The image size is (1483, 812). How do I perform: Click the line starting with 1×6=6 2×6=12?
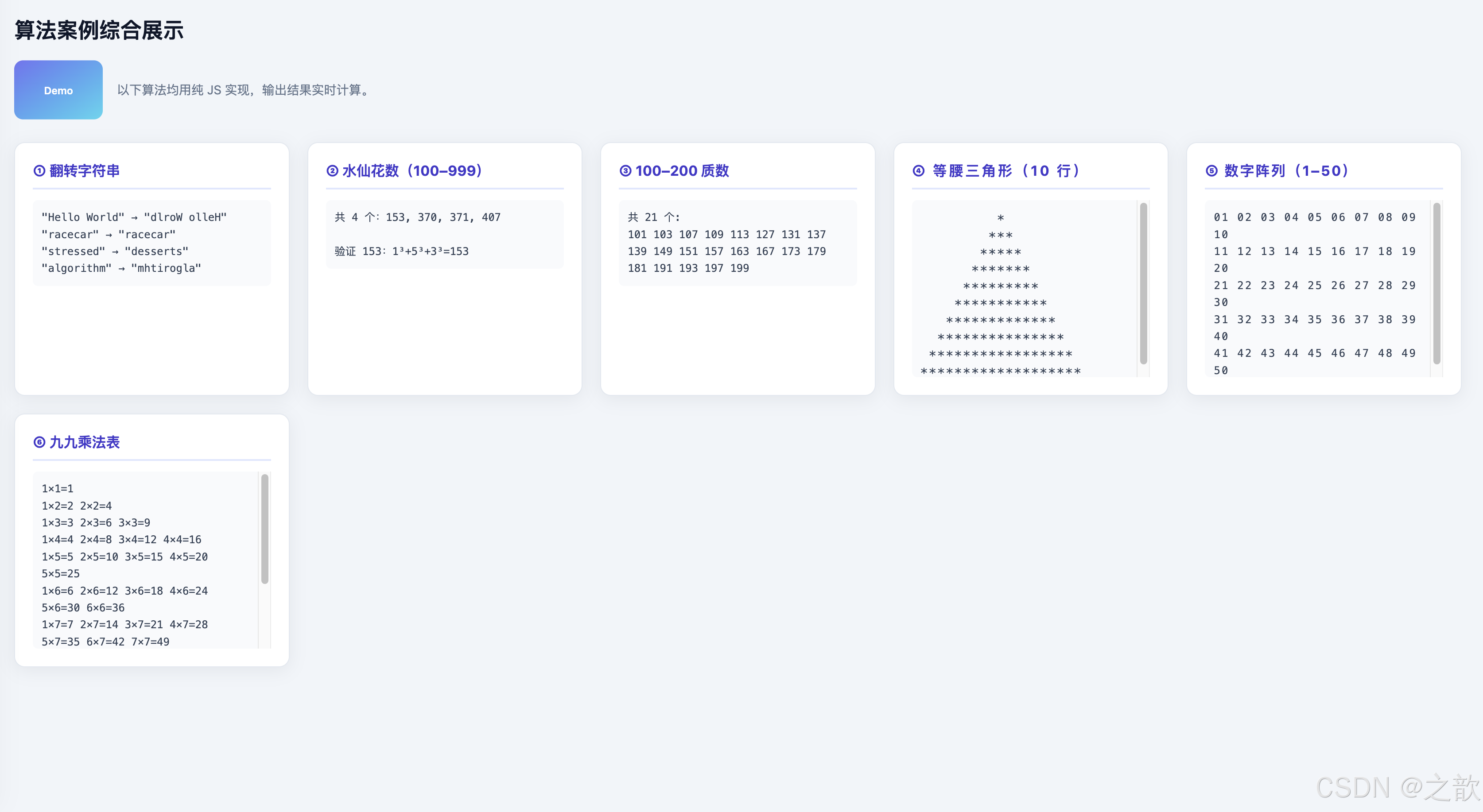click(x=125, y=591)
